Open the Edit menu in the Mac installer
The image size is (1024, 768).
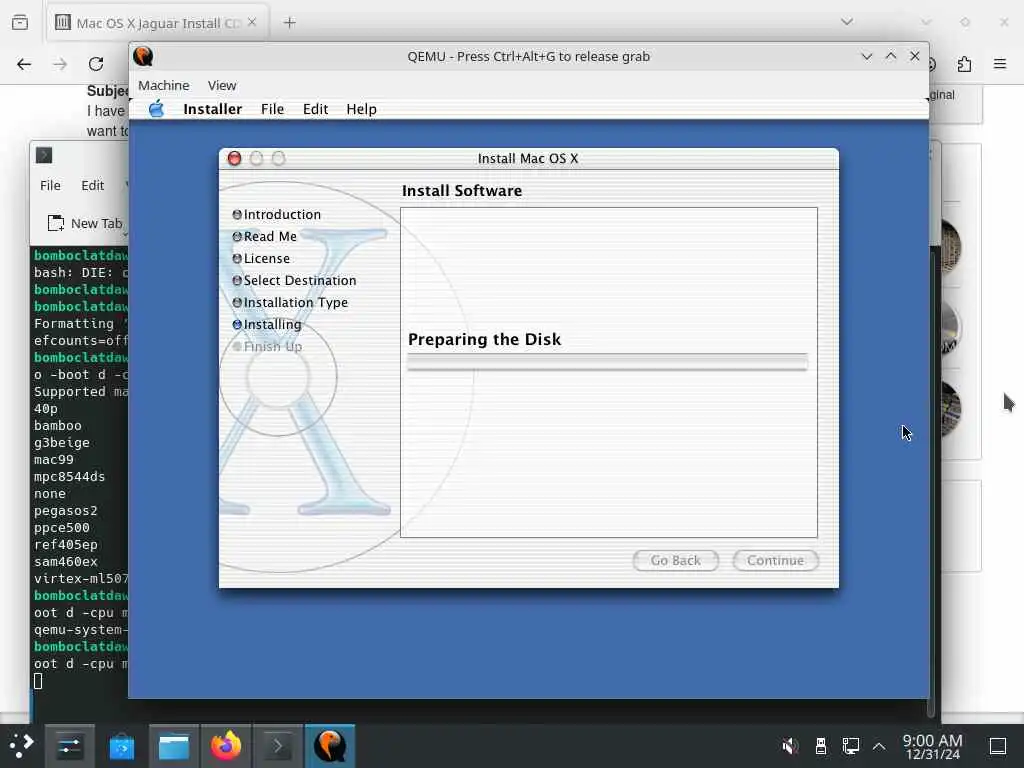(315, 109)
